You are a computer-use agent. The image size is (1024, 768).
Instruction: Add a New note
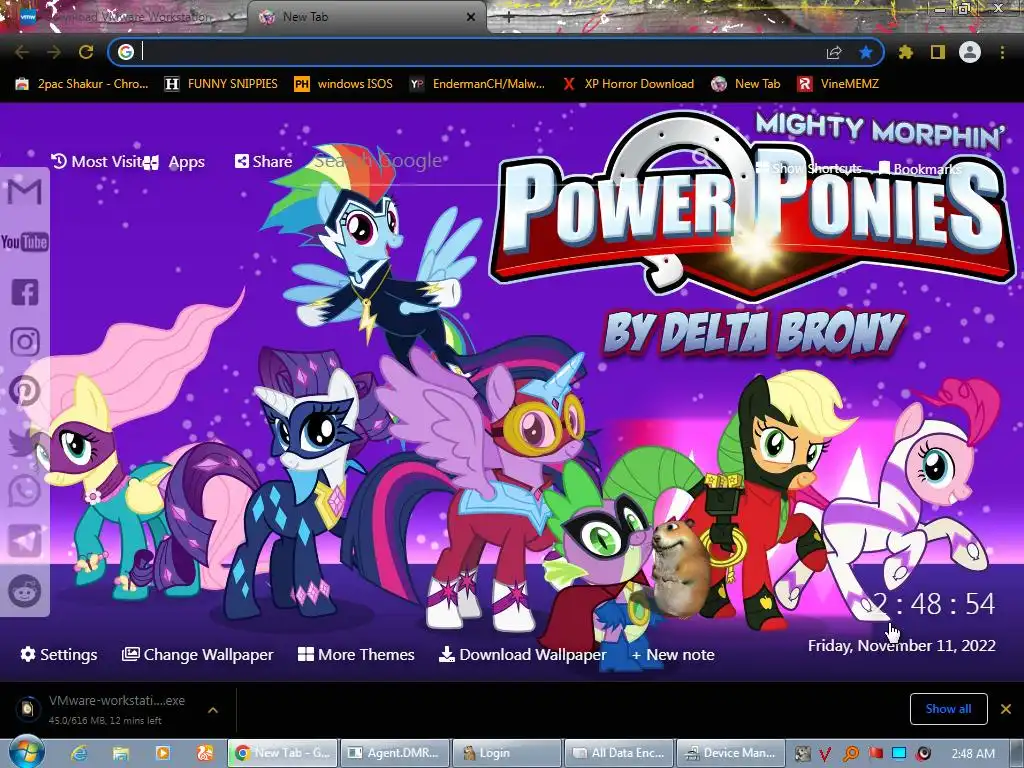click(673, 654)
